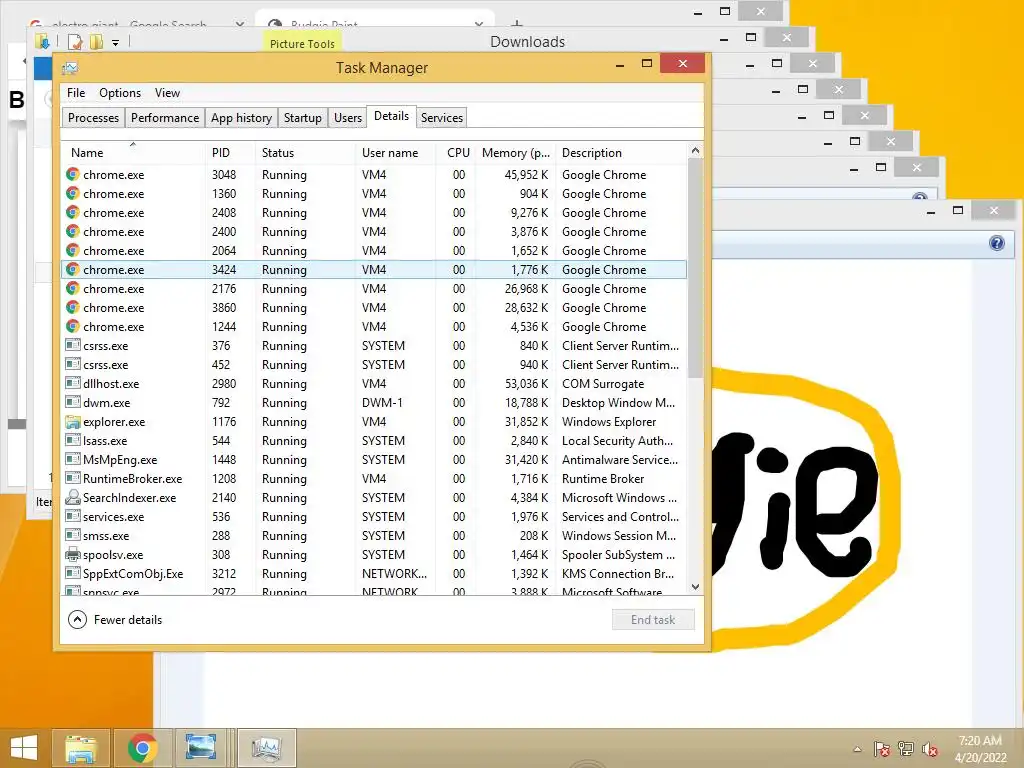Sort by the Description column header
This screenshot has height=768, width=1024.
click(622, 153)
